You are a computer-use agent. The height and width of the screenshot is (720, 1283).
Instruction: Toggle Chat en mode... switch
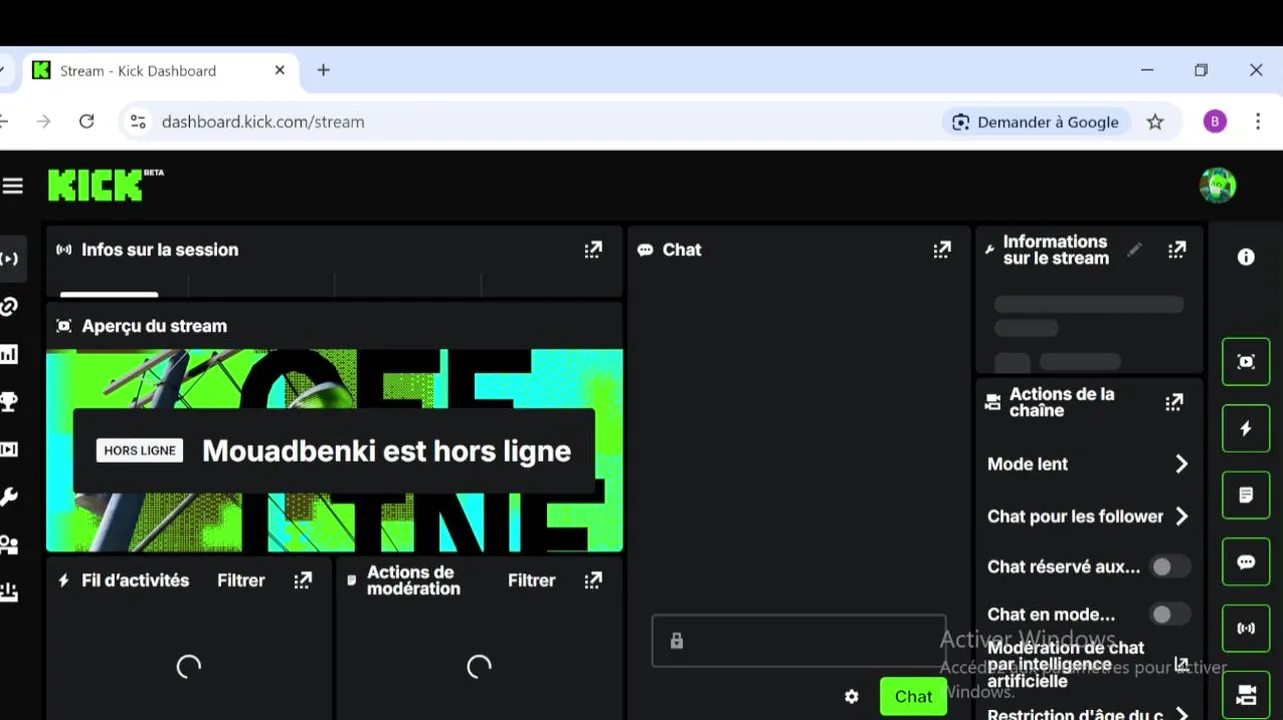pyautogui.click(x=1169, y=615)
